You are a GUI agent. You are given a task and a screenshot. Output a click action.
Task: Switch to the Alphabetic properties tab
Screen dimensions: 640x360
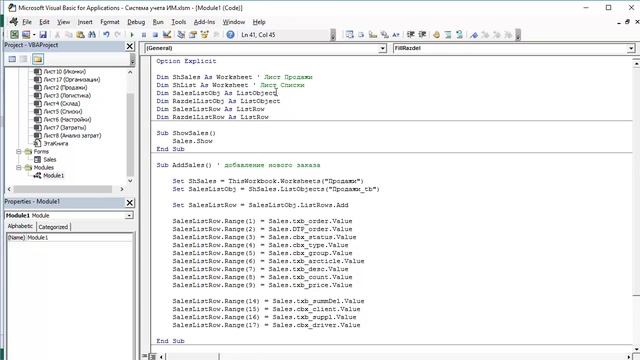click(x=20, y=226)
